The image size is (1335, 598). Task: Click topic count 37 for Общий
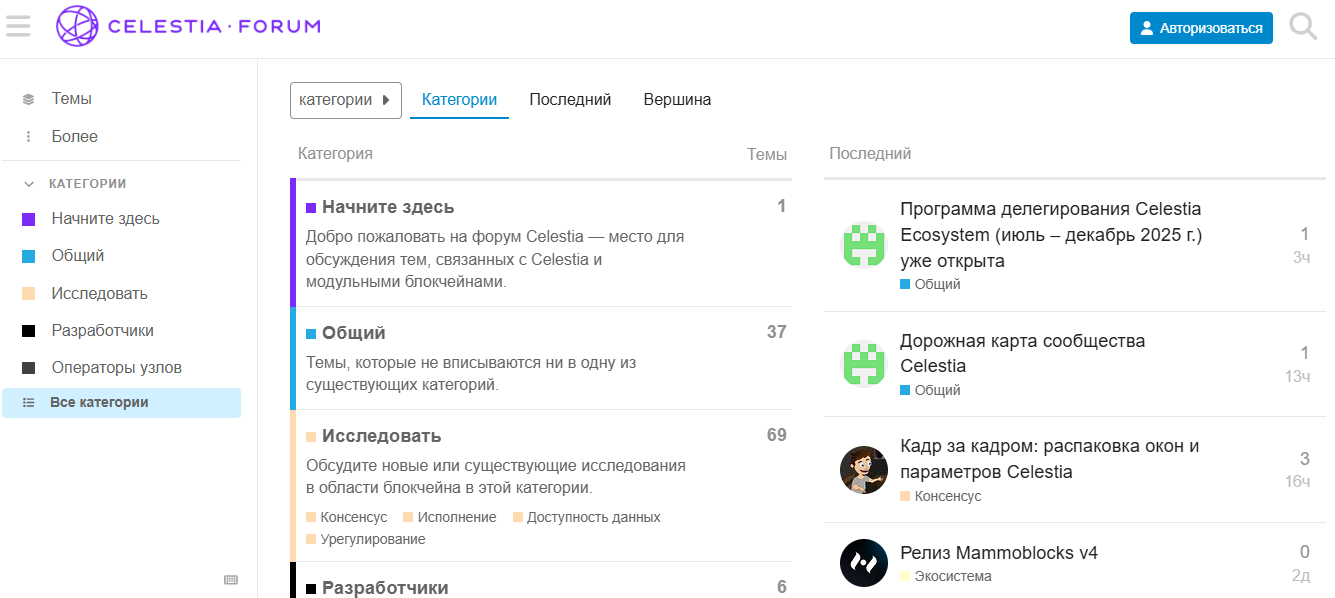[x=777, y=332]
